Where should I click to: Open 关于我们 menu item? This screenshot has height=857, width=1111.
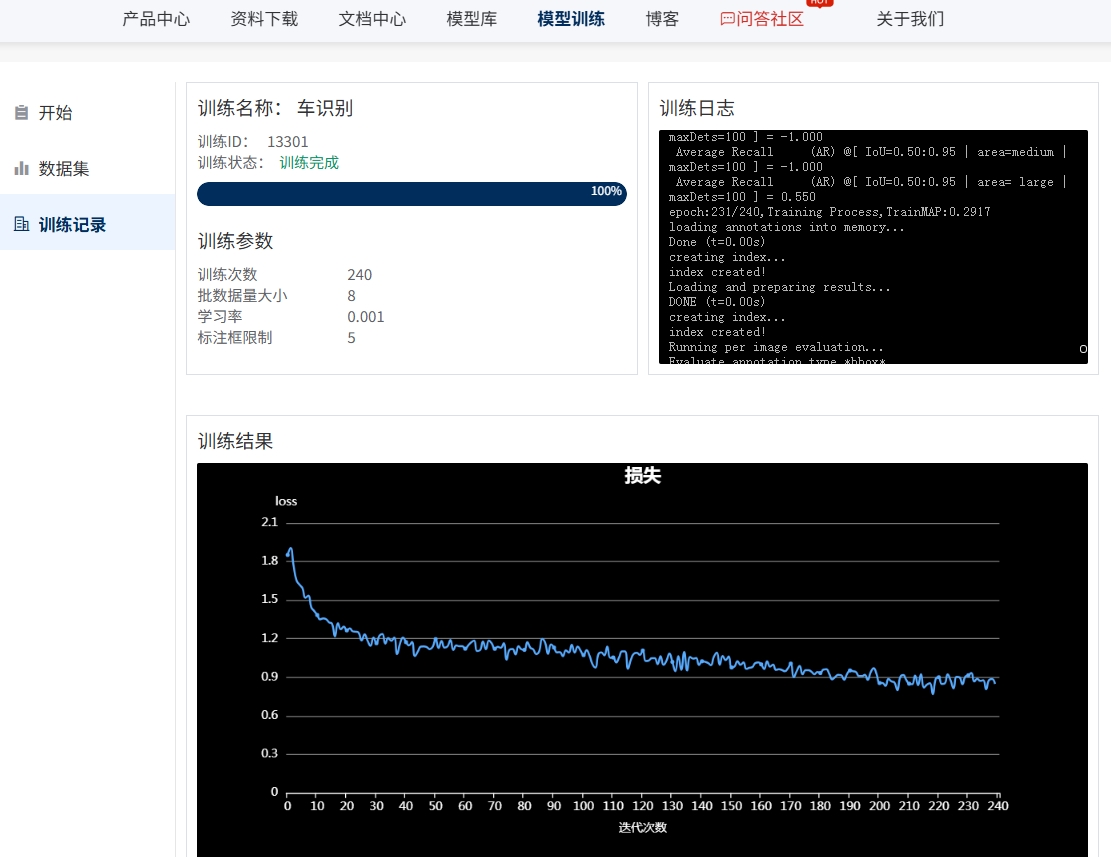point(910,19)
